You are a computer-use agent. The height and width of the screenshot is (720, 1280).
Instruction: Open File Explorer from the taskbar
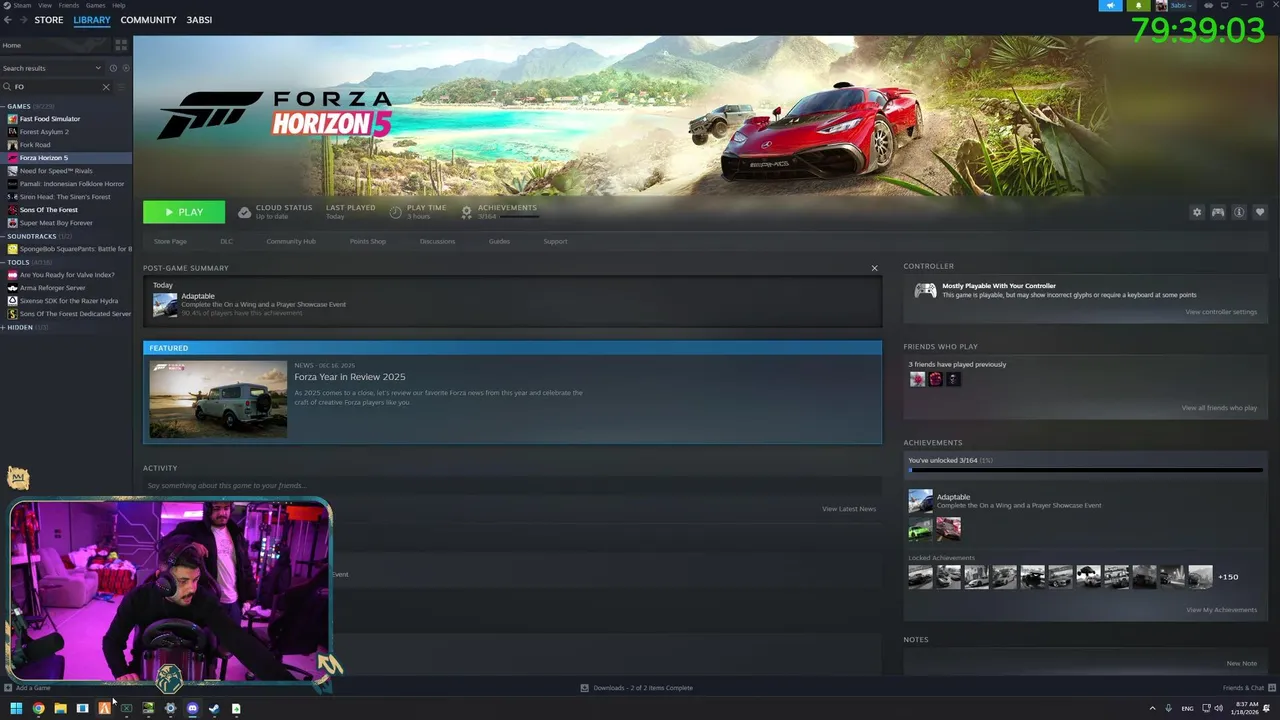pos(60,709)
